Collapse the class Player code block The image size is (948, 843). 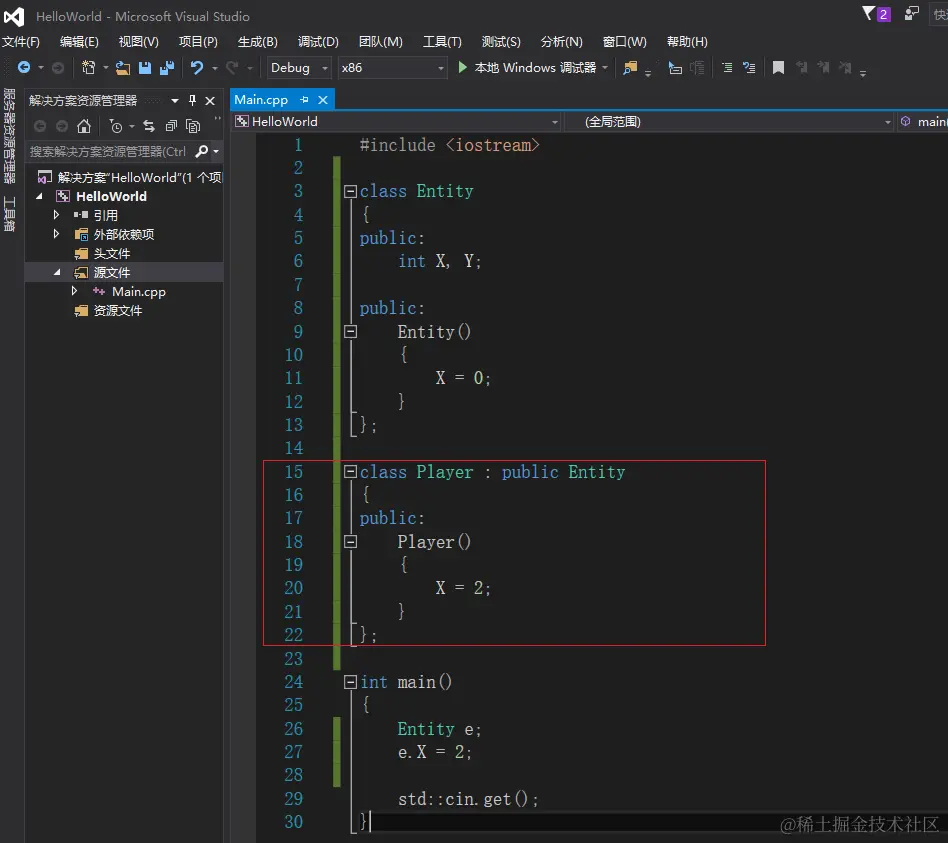(x=350, y=472)
